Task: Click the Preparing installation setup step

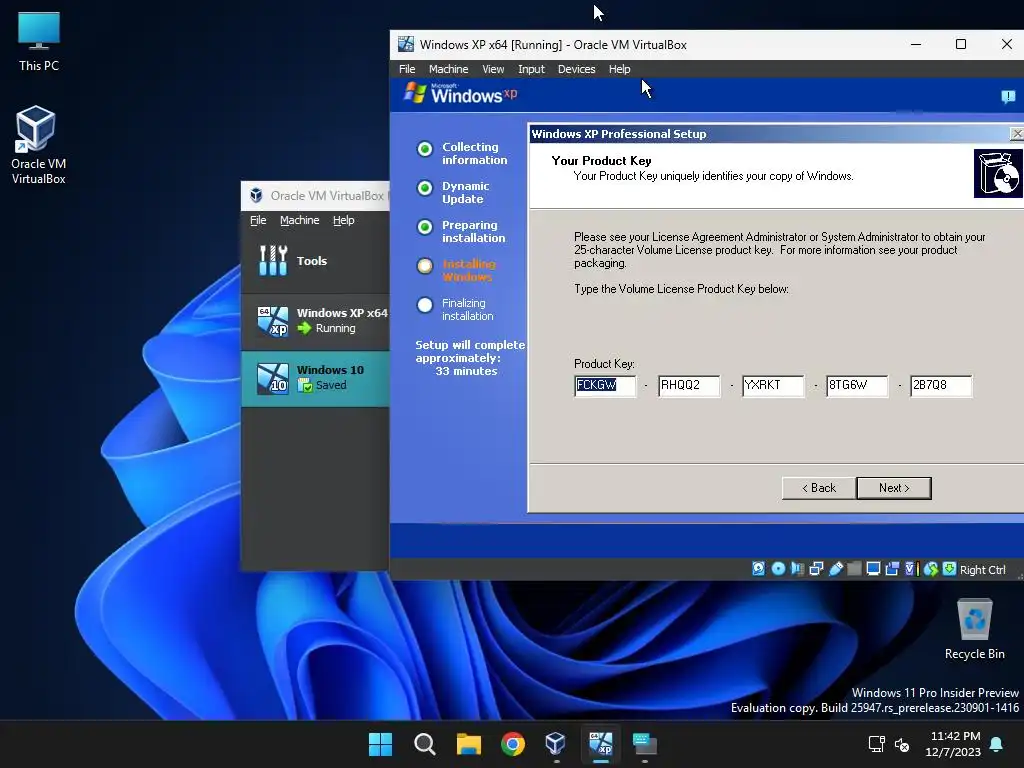Action: click(461, 231)
